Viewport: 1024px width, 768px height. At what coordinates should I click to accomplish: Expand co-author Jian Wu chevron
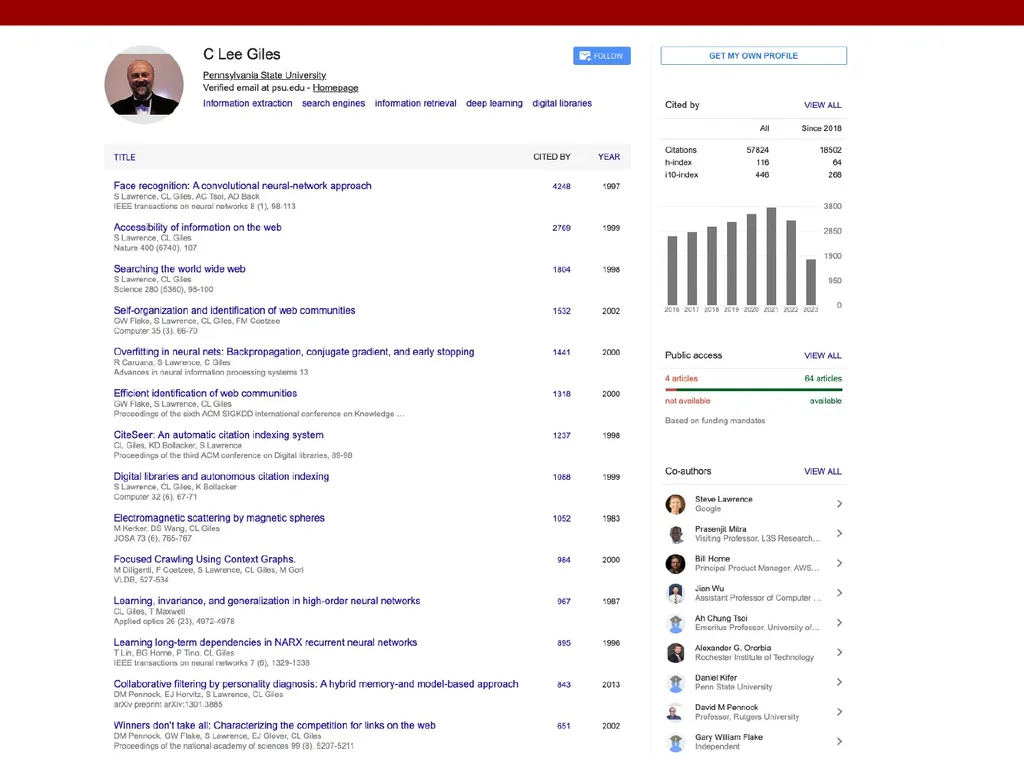pos(839,593)
